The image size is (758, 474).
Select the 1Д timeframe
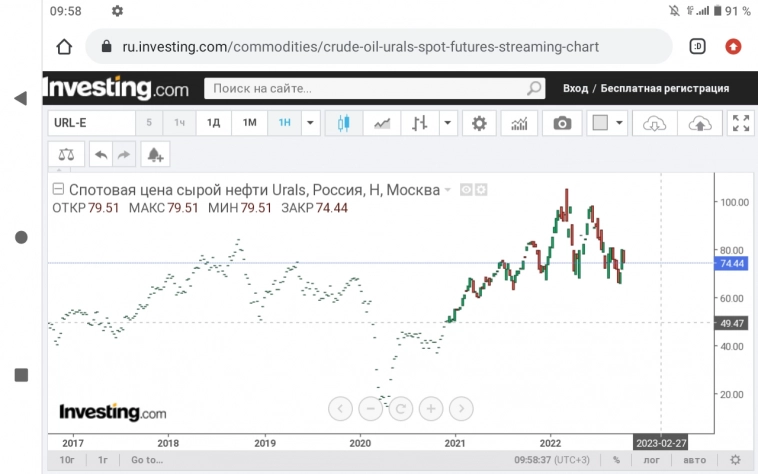[x=213, y=123]
